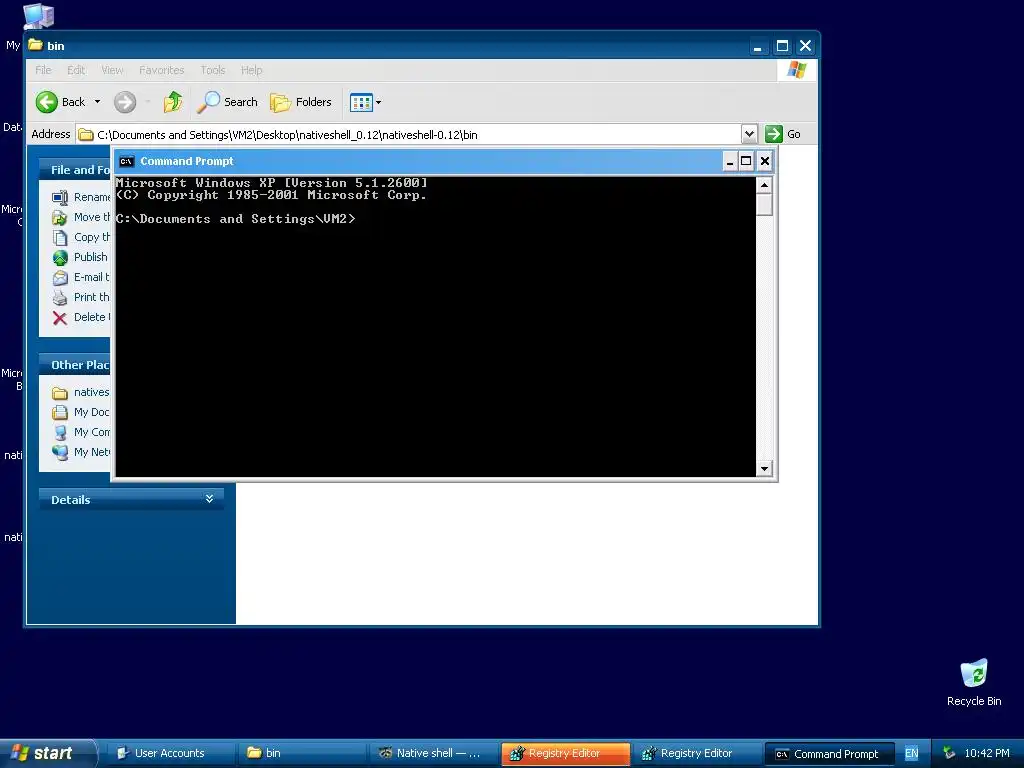
Task: Click the Print this file link
Action: (82, 297)
